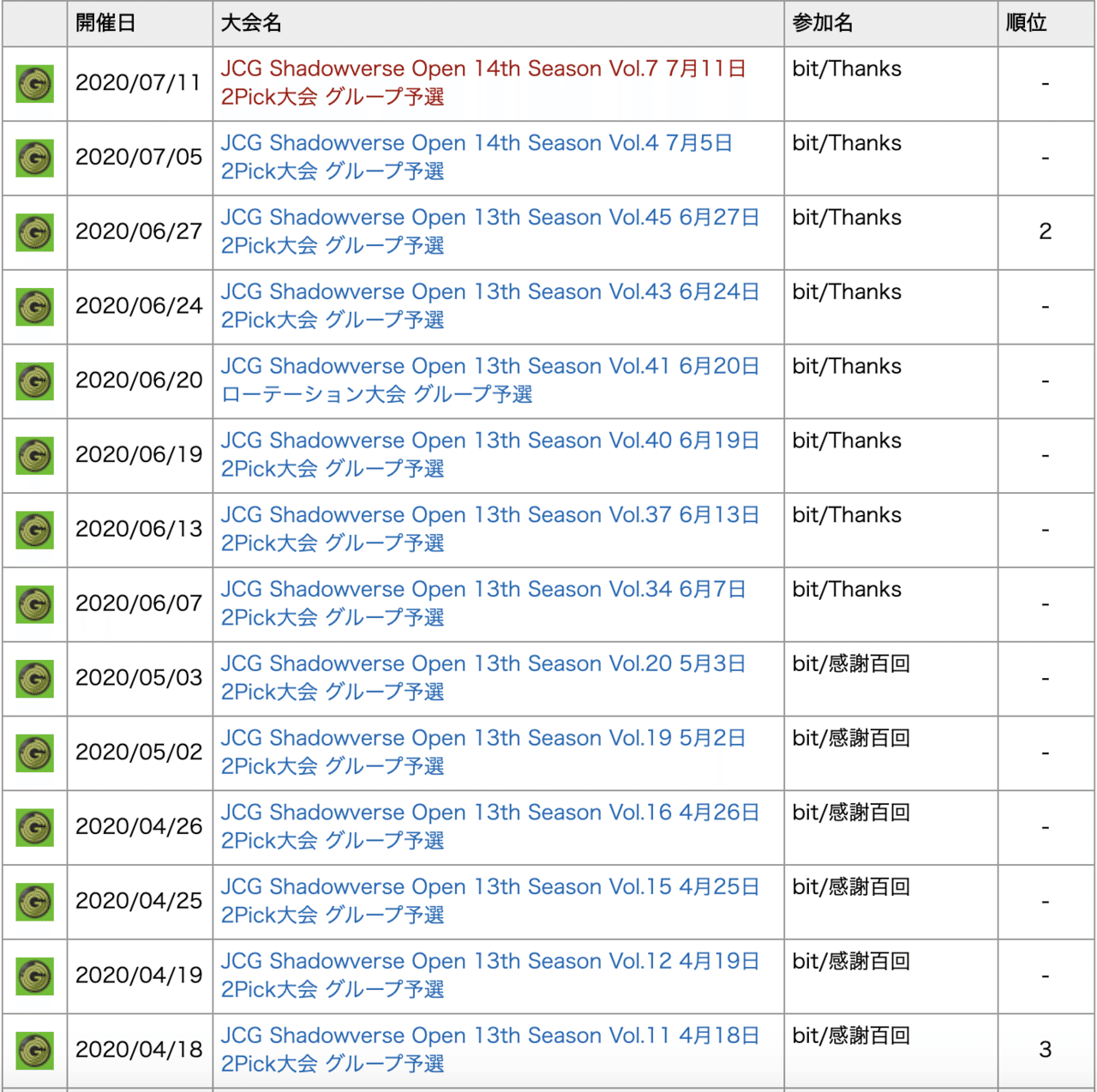Click the game icon in the 2020/06/19 row
1097x1092 pixels.
coord(35,456)
